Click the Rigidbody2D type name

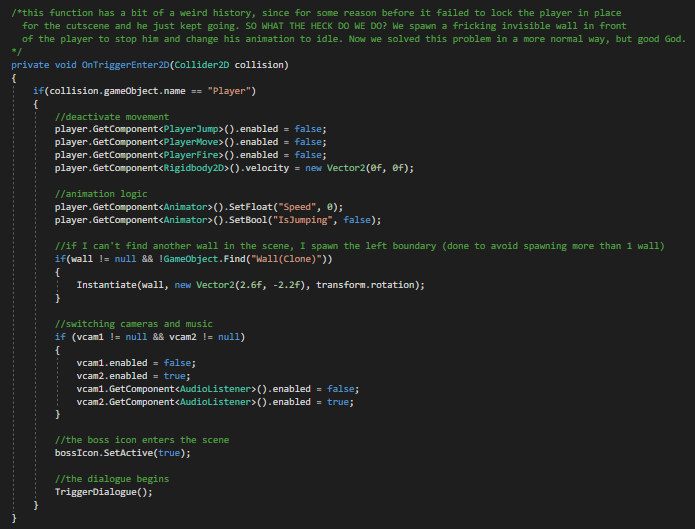tap(194, 168)
